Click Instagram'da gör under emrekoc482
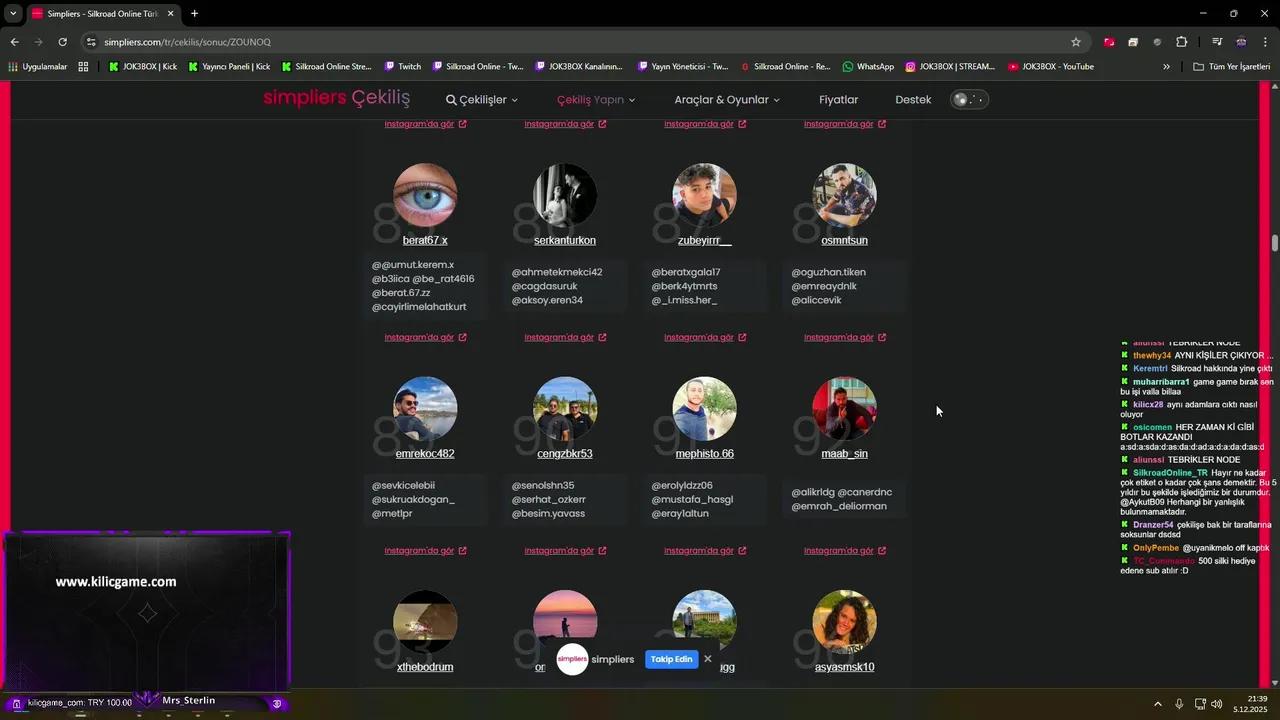 coord(425,551)
